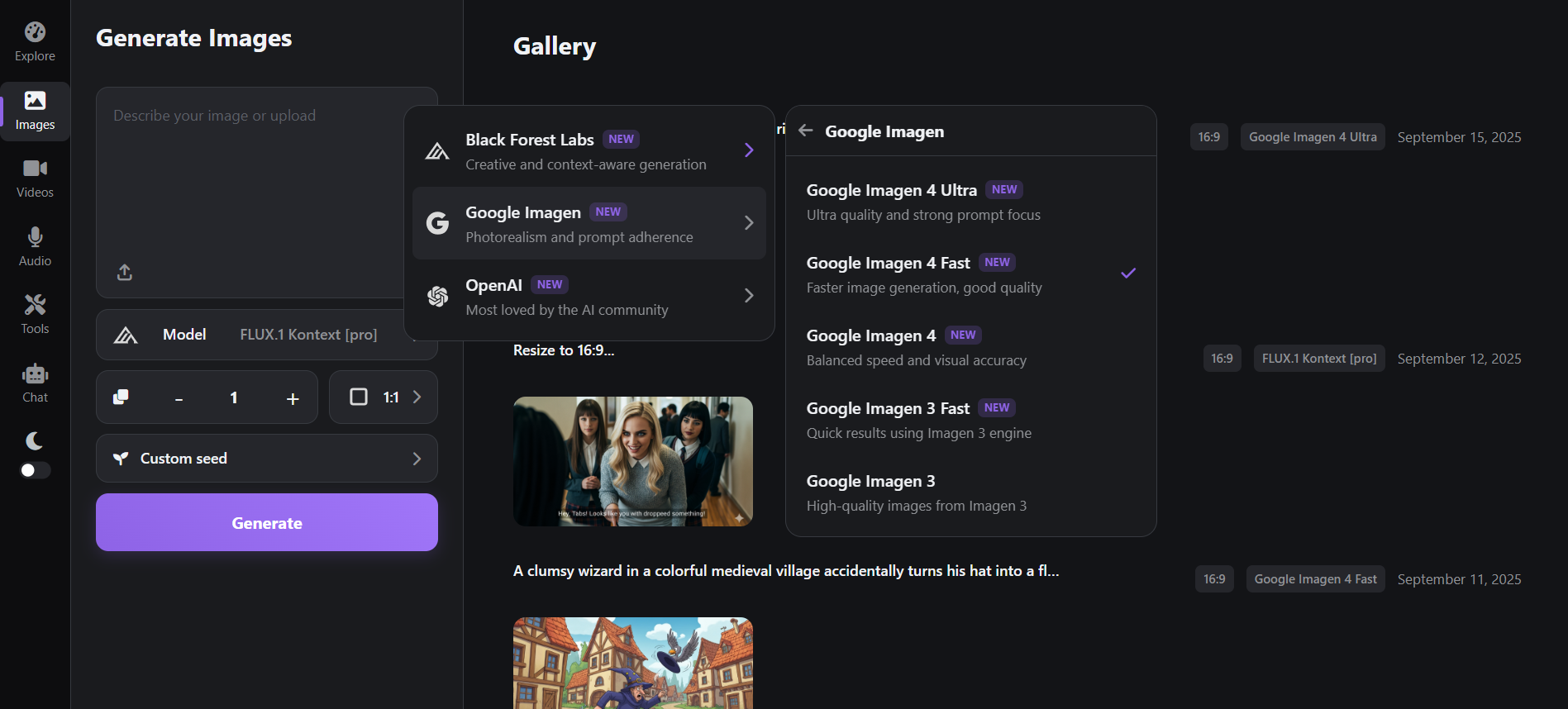Choose Google Imagen 3 high-quality model
The width and height of the screenshot is (1568, 709).
coord(971,492)
